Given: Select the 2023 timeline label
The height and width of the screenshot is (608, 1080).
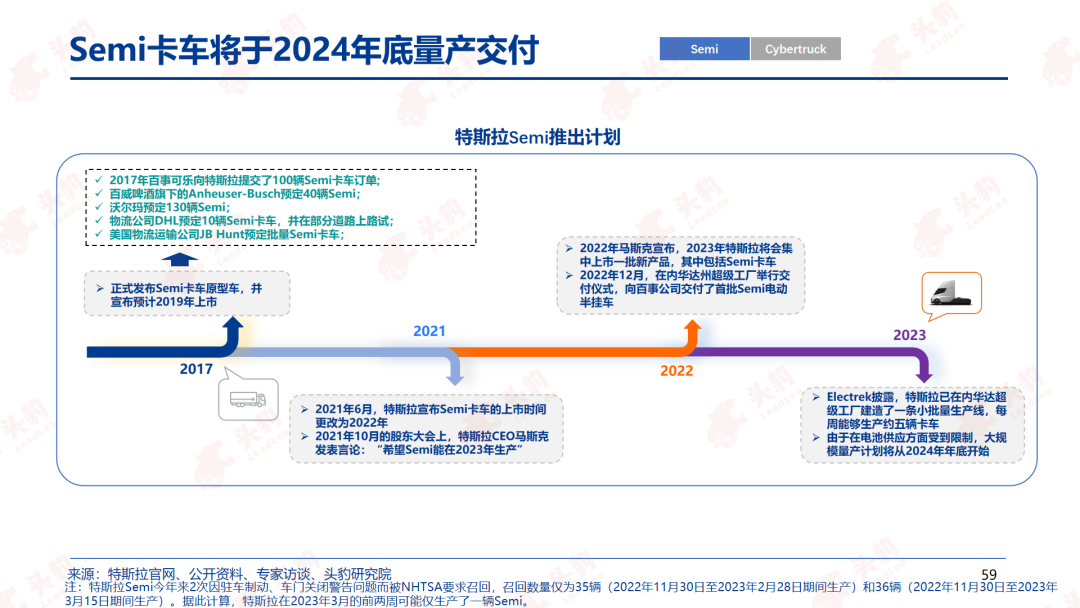Looking at the screenshot, I should 909,335.
